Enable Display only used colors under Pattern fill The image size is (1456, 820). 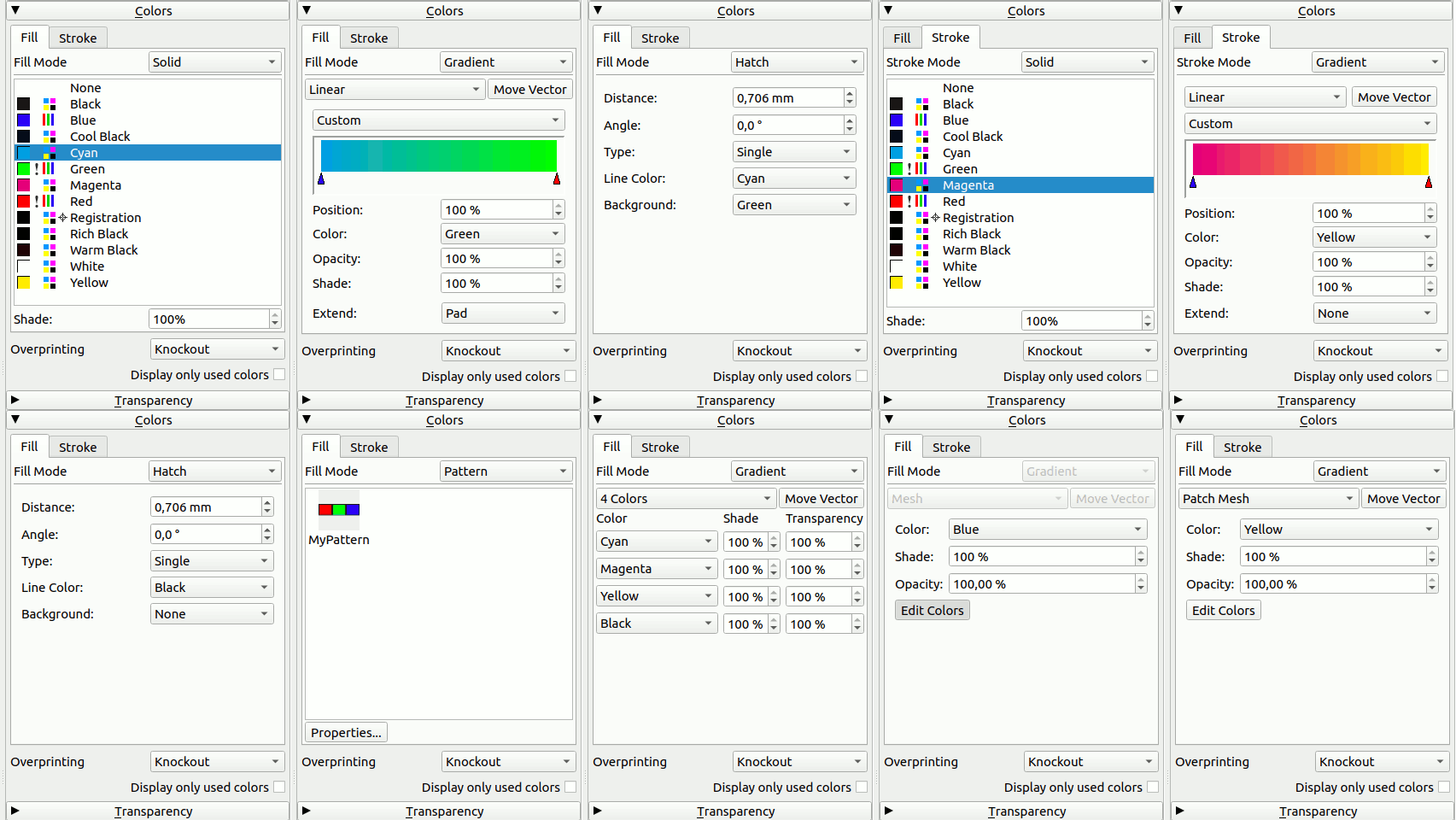(570, 788)
